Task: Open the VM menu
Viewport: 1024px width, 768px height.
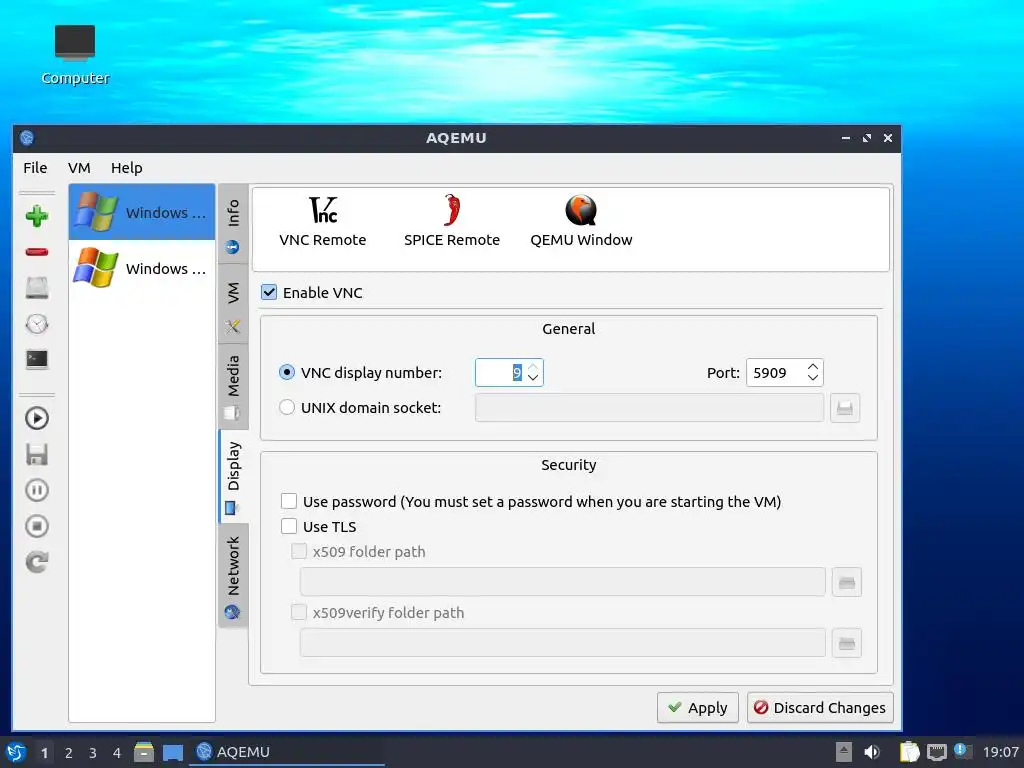Action: tap(79, 168)
